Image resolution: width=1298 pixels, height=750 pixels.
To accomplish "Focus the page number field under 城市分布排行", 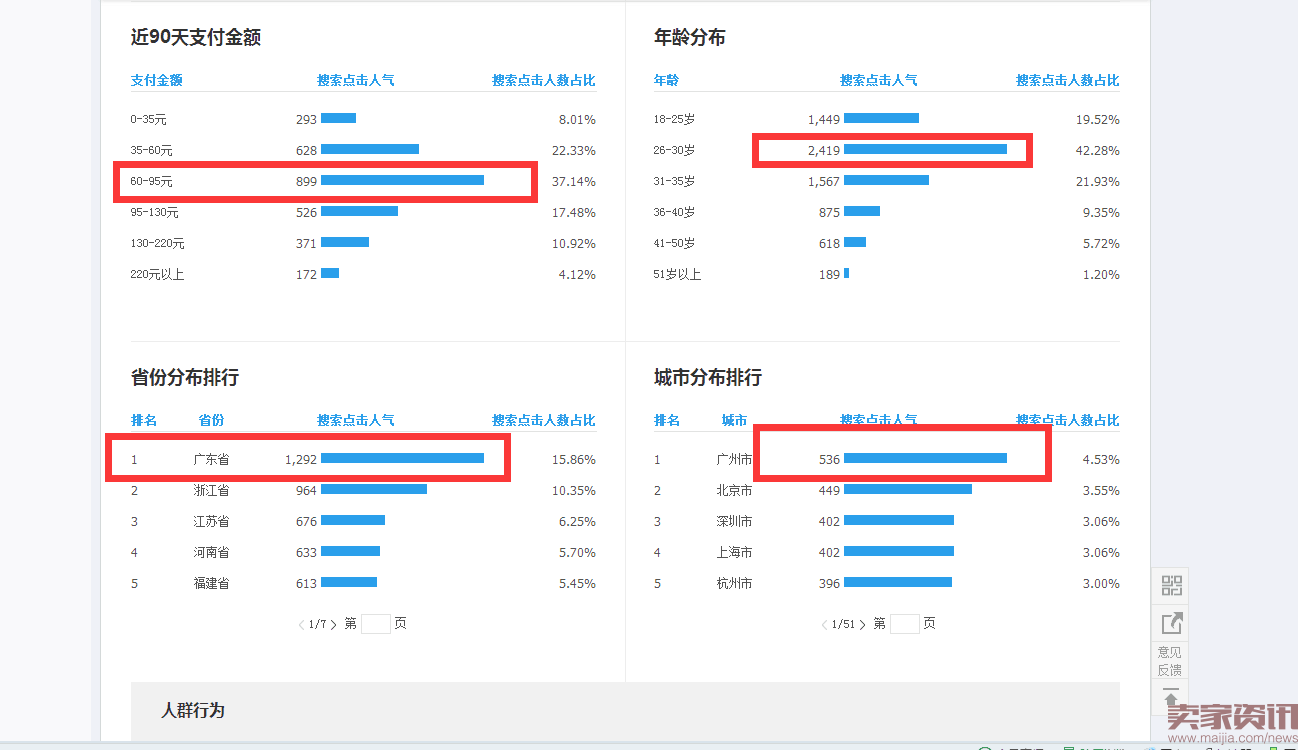I will tap(904, 624).
